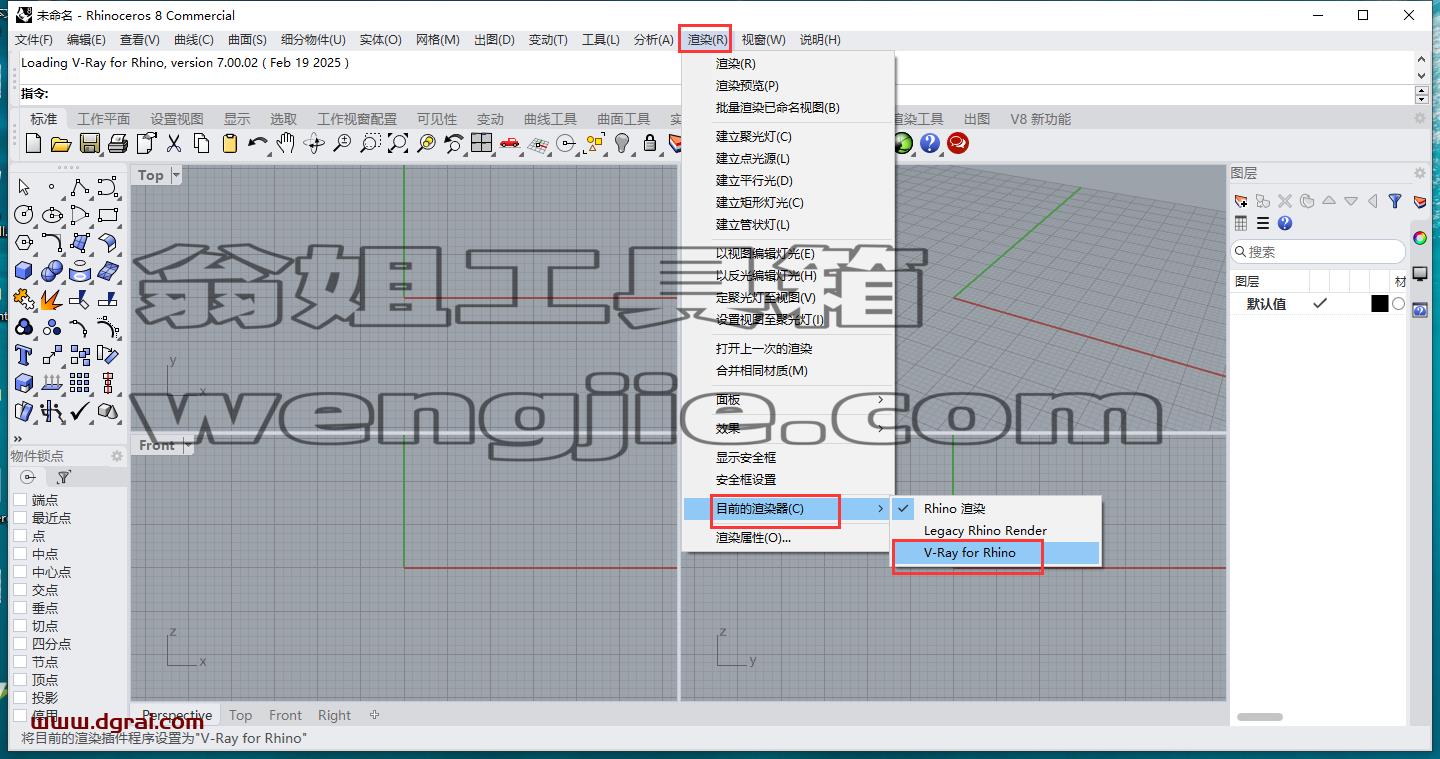Click the red car shaded display icon

click(510, 143)
